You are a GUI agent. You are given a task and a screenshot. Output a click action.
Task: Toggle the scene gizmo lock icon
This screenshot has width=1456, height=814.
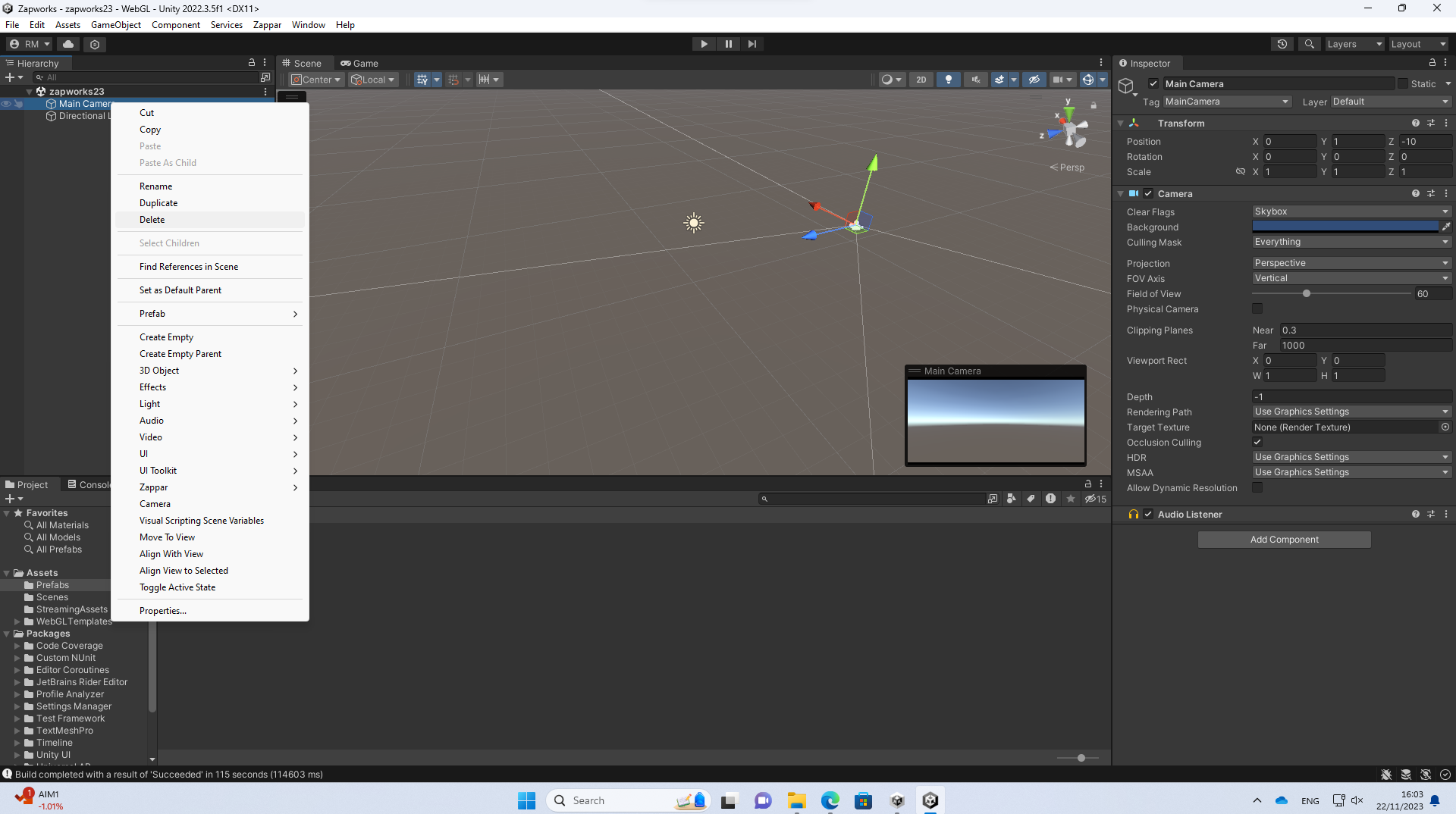[1094, 105]
